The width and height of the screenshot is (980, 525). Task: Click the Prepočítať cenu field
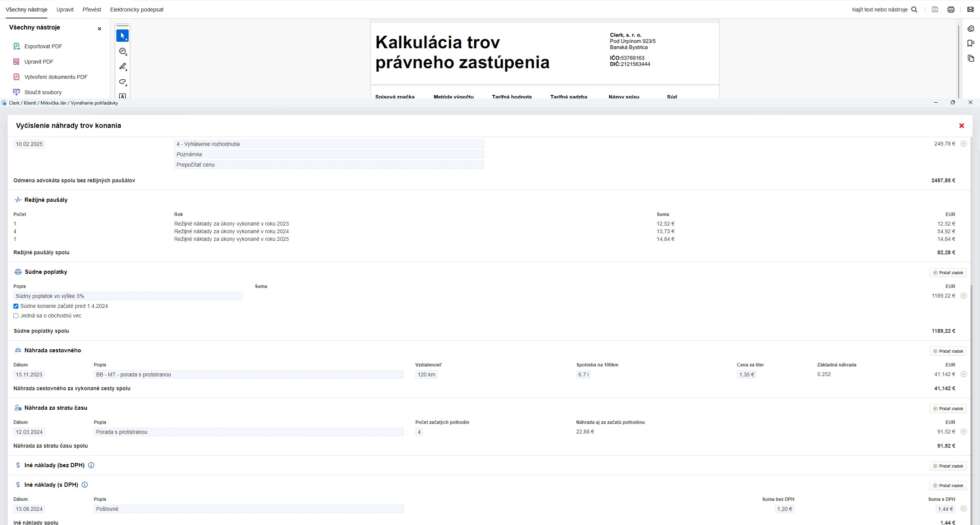pos(329,165)
